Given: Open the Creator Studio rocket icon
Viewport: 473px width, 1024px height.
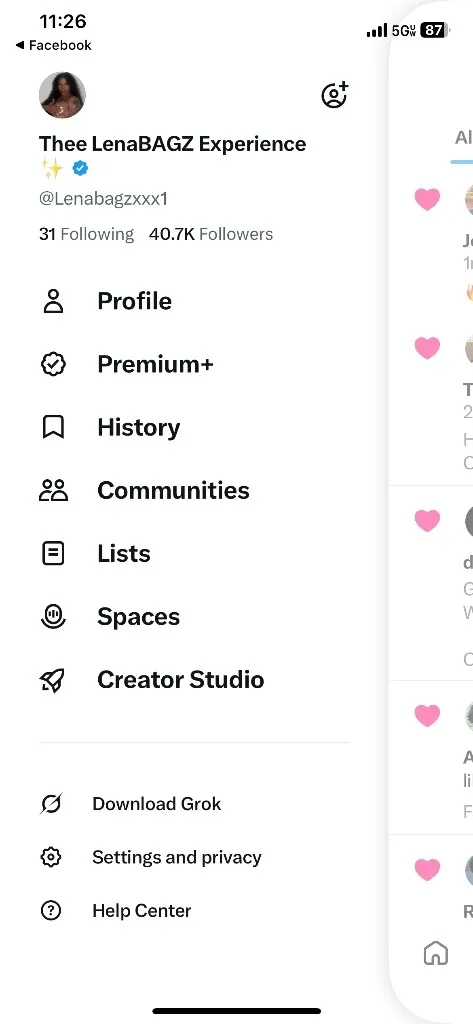Looking at the screenshot, I should (x=53, y=680).
